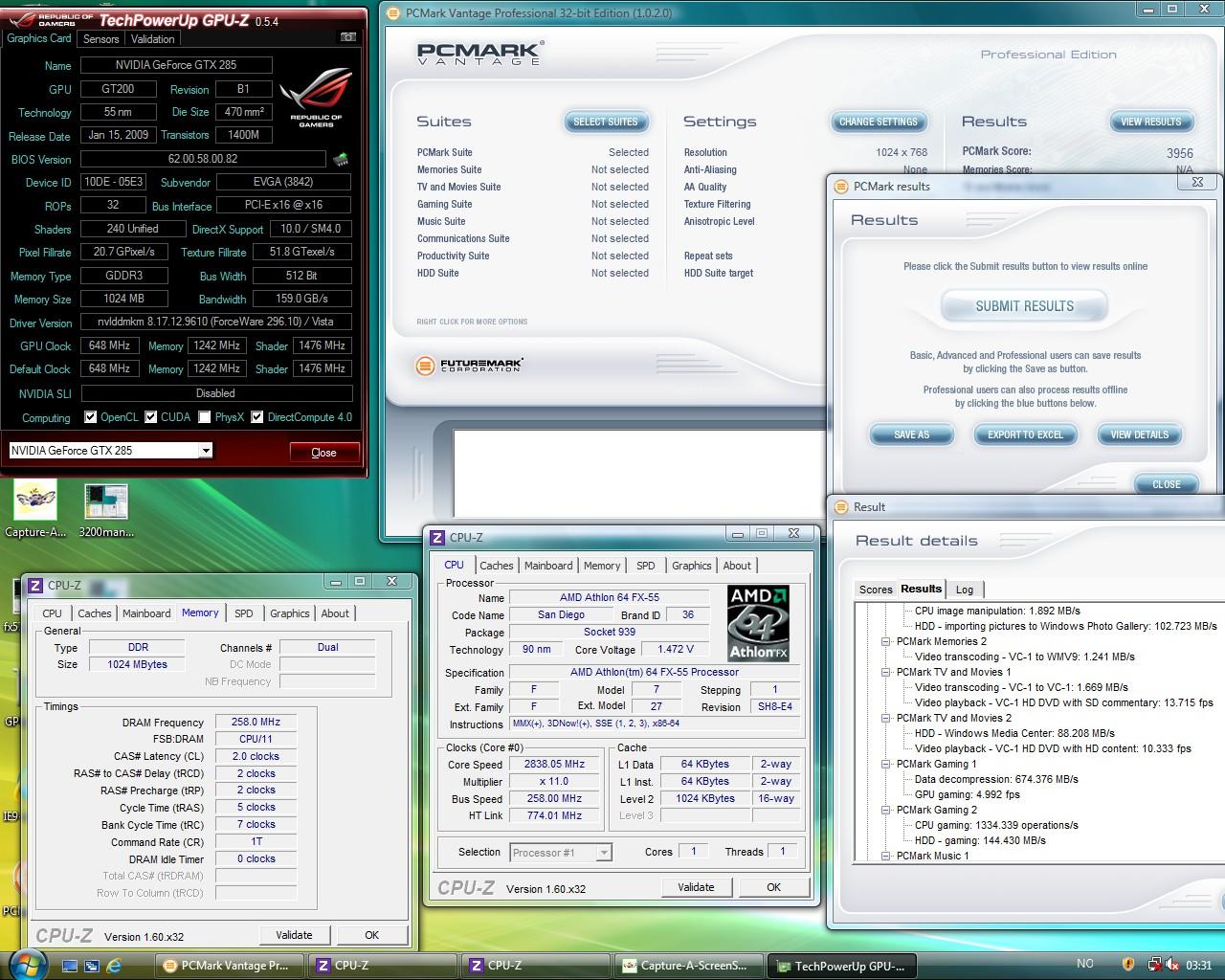1225x980 pixels.
Task: Collapse the PCMark Gaming 2 tree node
Action: coord(886,811)
